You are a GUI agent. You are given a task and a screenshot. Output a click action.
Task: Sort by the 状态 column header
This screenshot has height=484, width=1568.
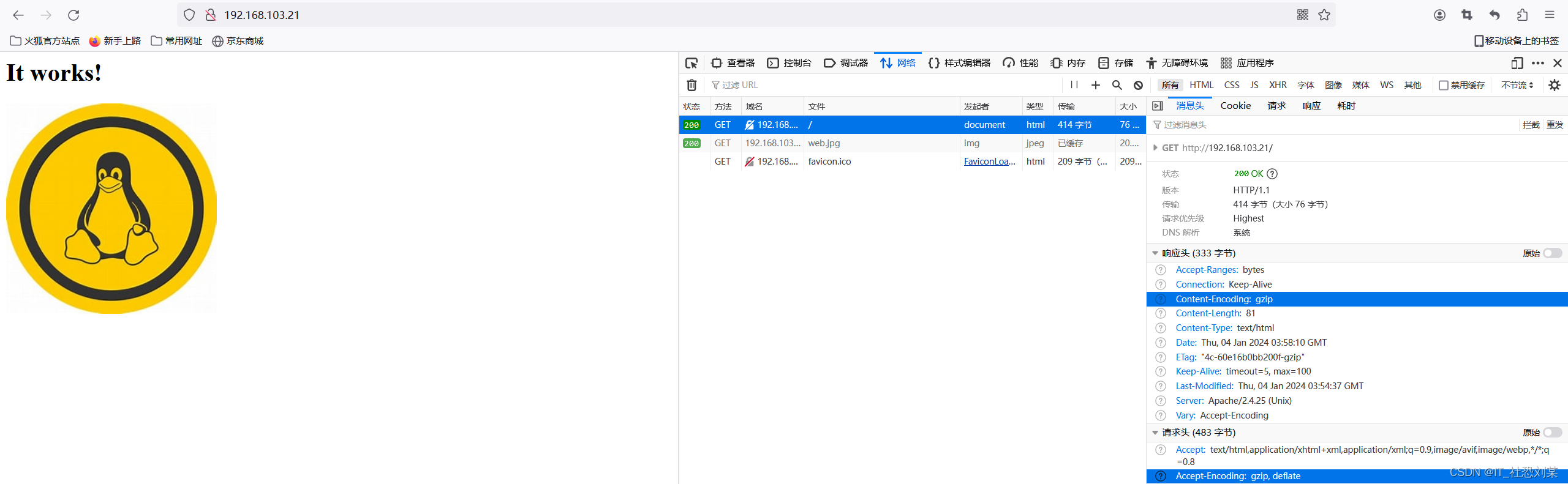point(695,106)
